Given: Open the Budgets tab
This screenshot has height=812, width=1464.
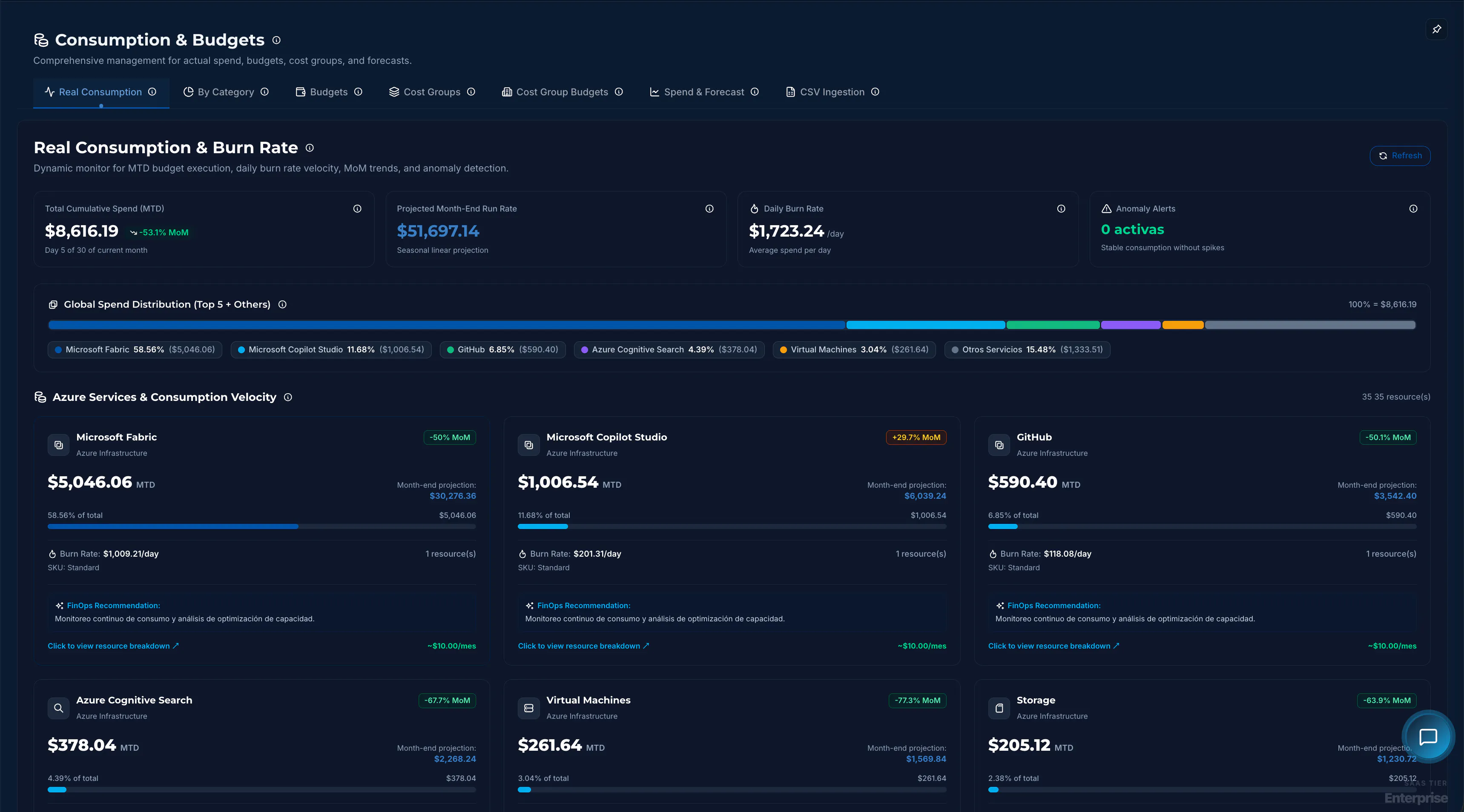Looking at the screenshot, I should 329,92.
